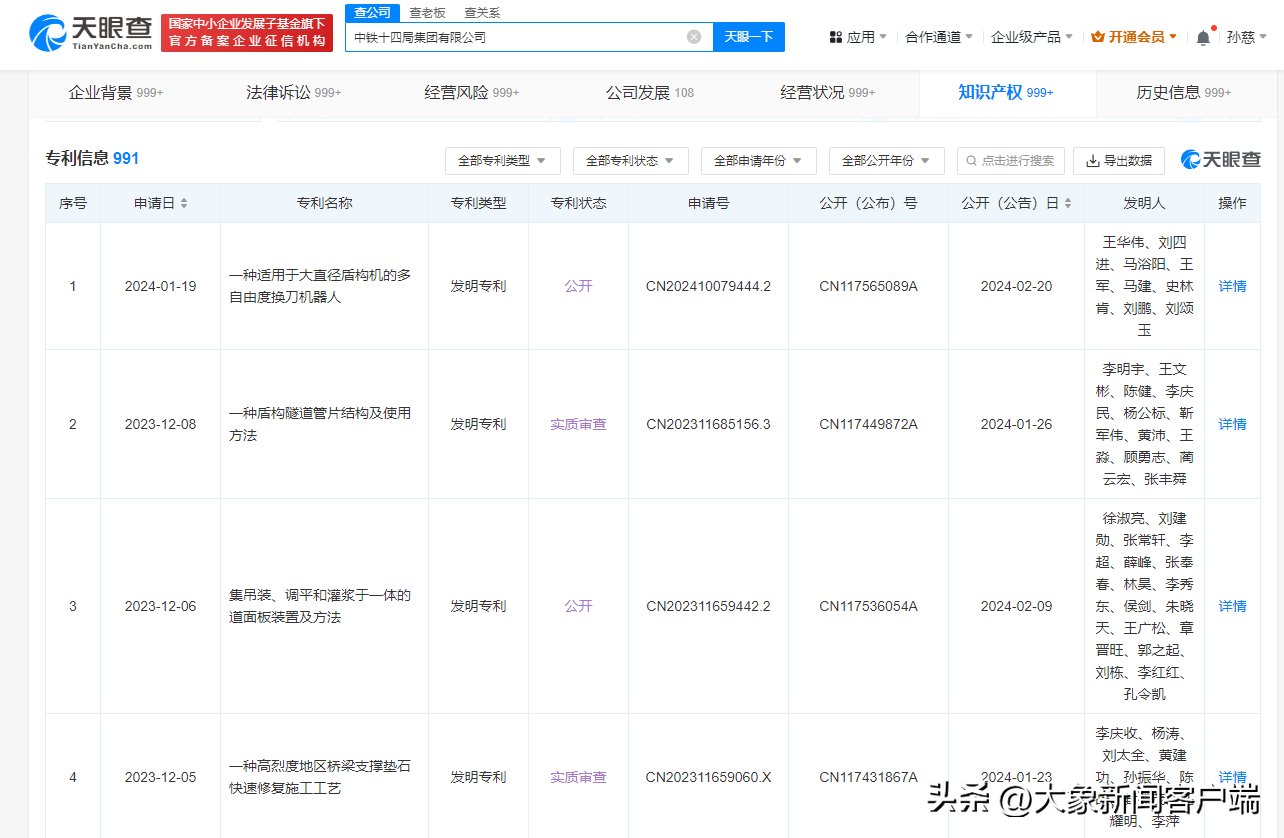Open the 全部专利状态 dropdown
1284x838 pixels.
630,160
